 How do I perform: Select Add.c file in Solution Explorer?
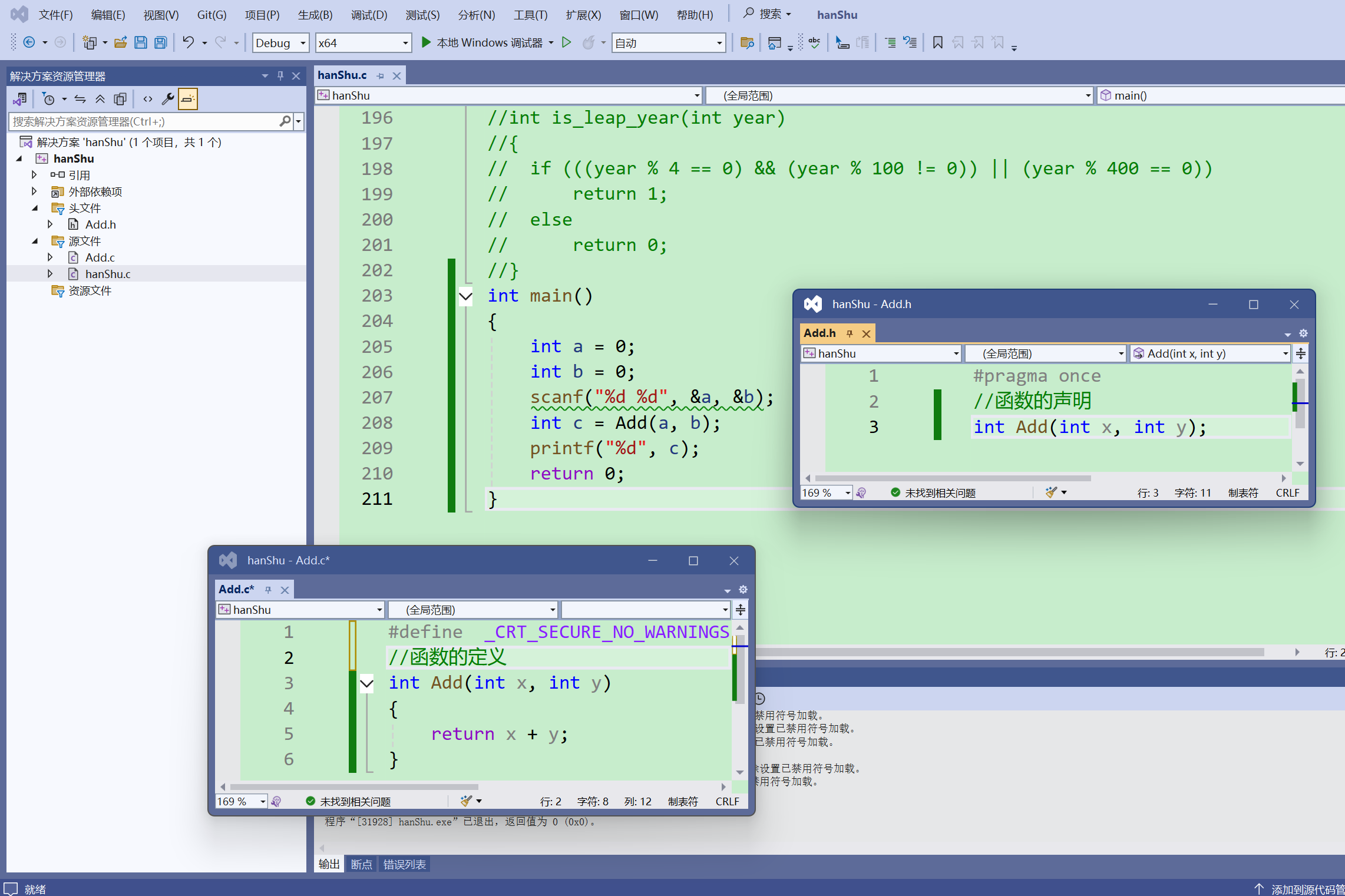tap(100, 257)
